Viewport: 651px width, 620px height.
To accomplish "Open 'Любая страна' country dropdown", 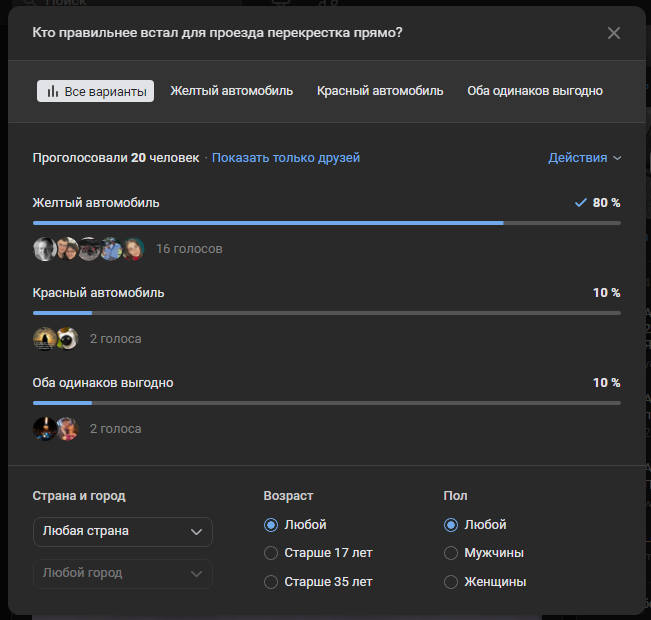I will tap(122, 532).
